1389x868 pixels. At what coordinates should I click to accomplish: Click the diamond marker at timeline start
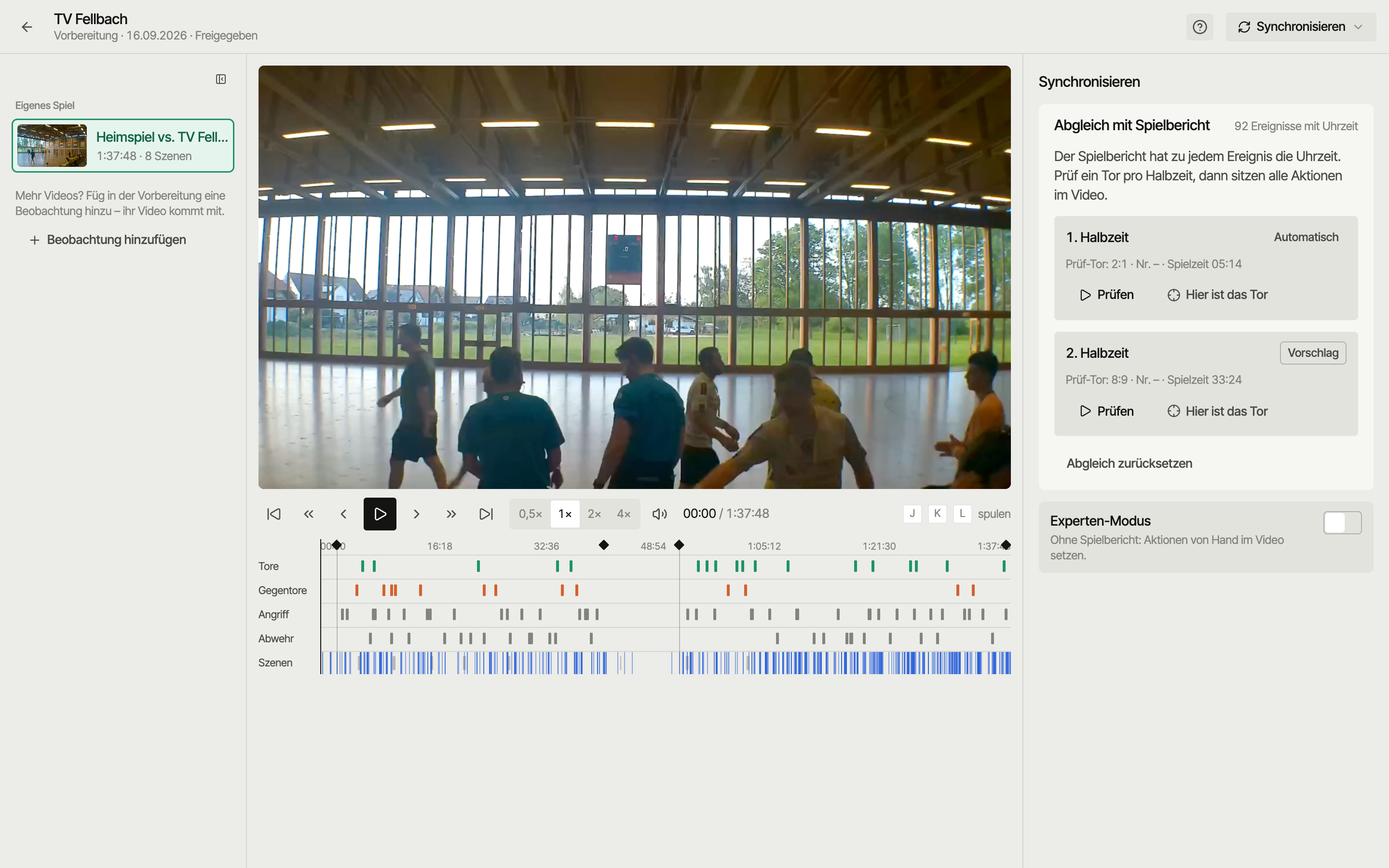pos(337,545)
